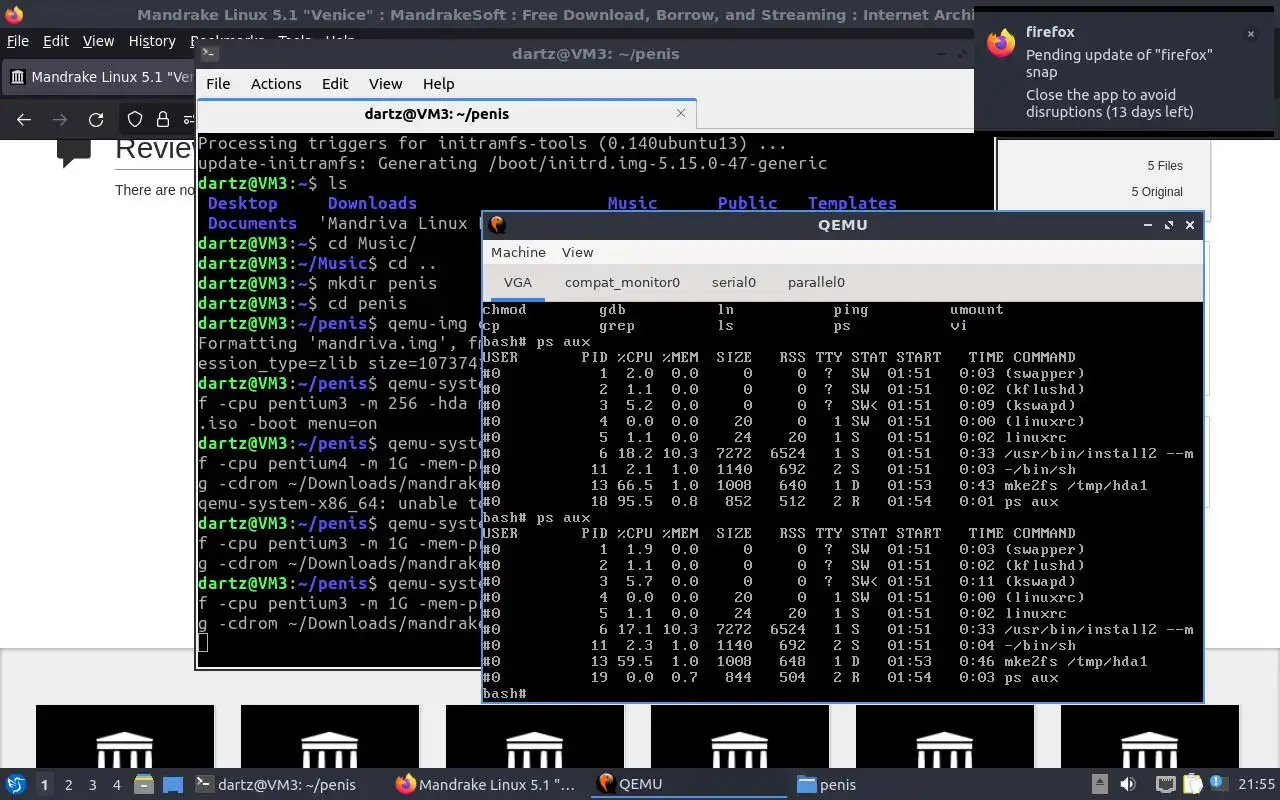Click the Reviews speech-bubble icon on archive page
Viewport: 1280px width, 800px height.
75,152
